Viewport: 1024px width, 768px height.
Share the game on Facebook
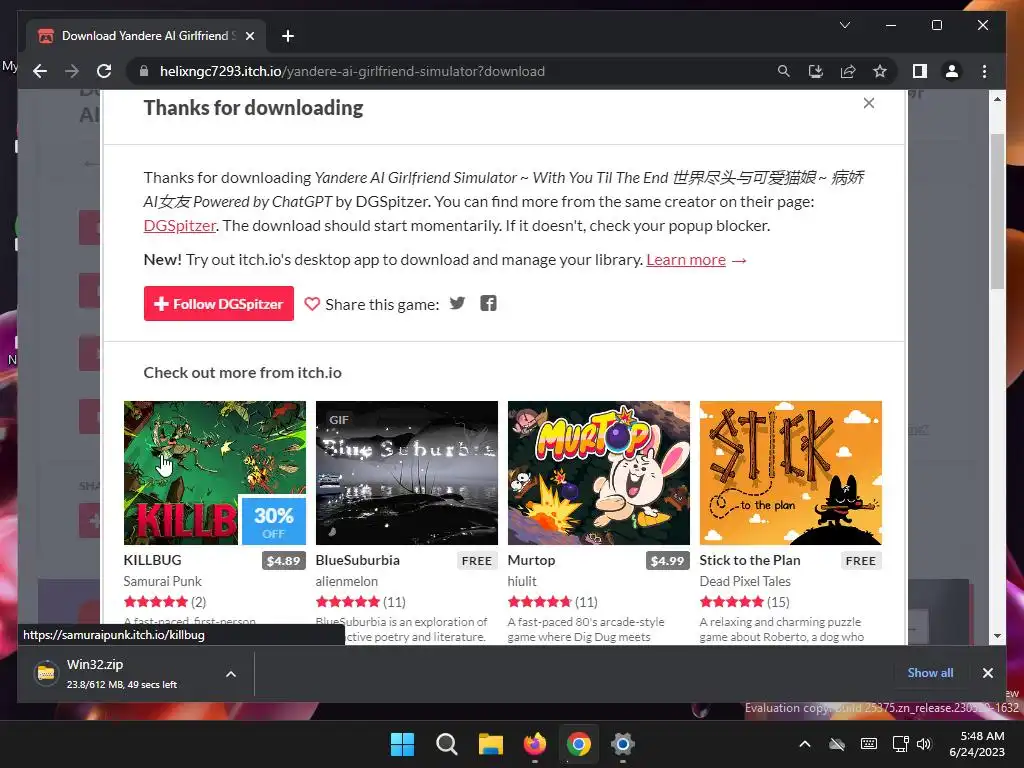tap(488, 303)
